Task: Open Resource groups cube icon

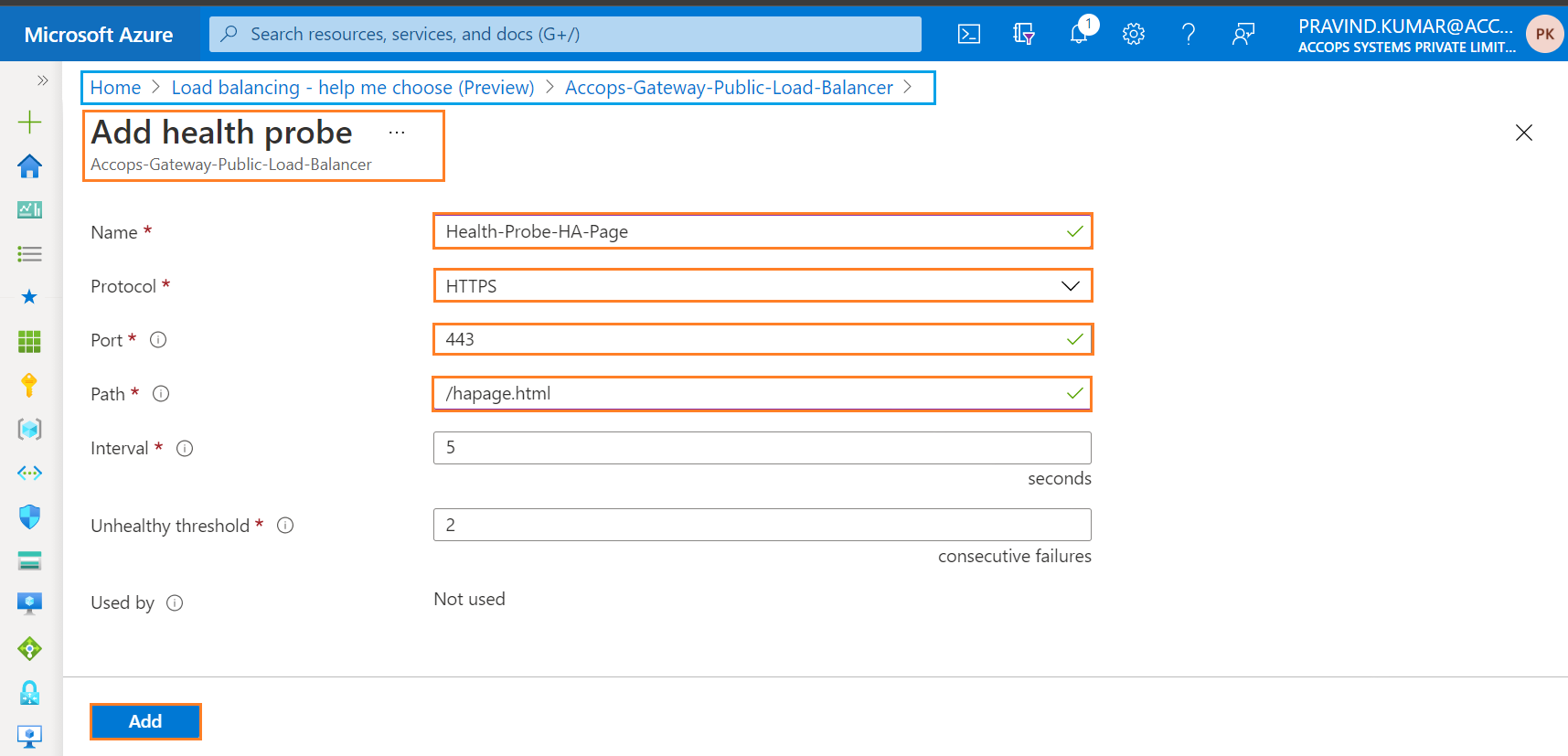Action: [x=29, y=429]
